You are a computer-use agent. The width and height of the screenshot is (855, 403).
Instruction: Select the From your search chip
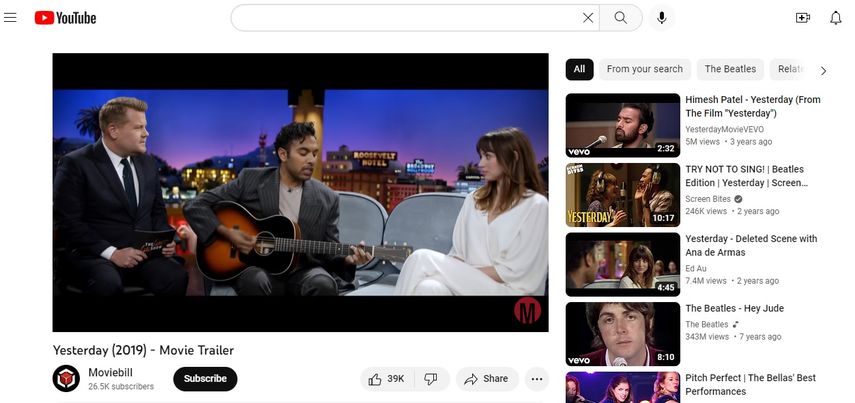click(645, 69)
